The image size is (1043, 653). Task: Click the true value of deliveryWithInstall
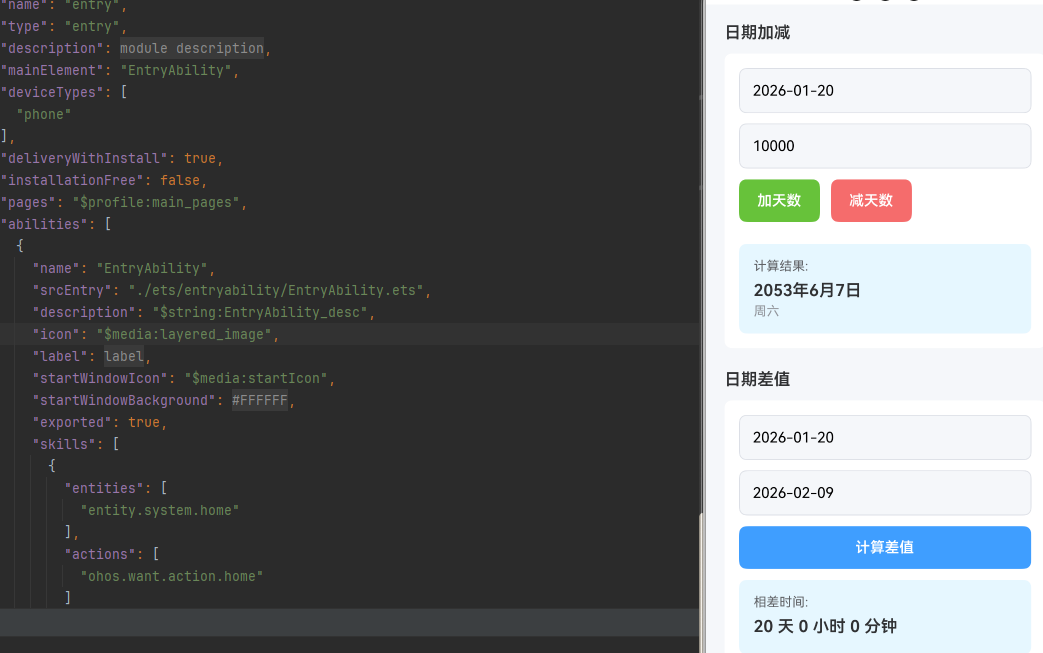pos(200,158)
